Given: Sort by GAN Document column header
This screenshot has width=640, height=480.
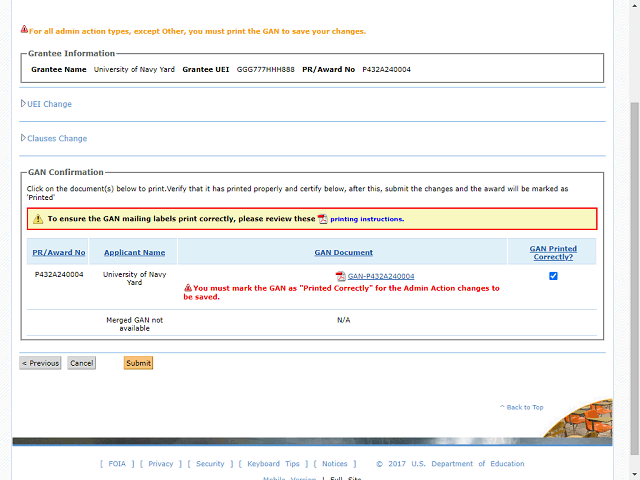Looking at the screenshot, I should tap(343, 253).
